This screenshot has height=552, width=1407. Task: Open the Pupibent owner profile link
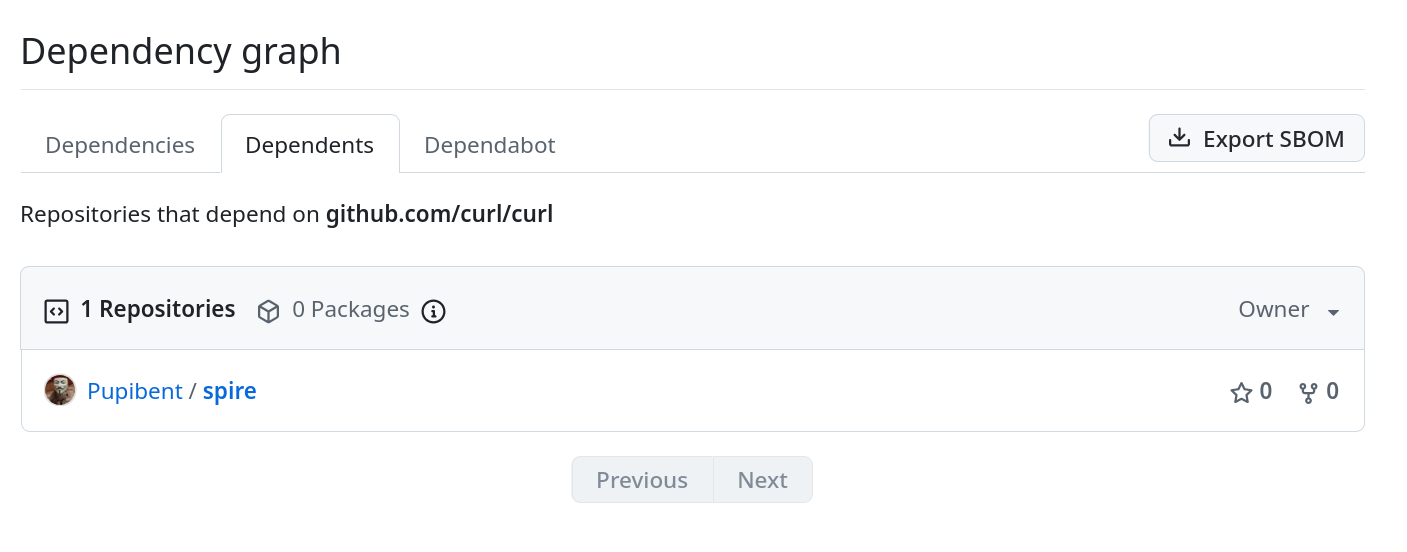point(134,391)
